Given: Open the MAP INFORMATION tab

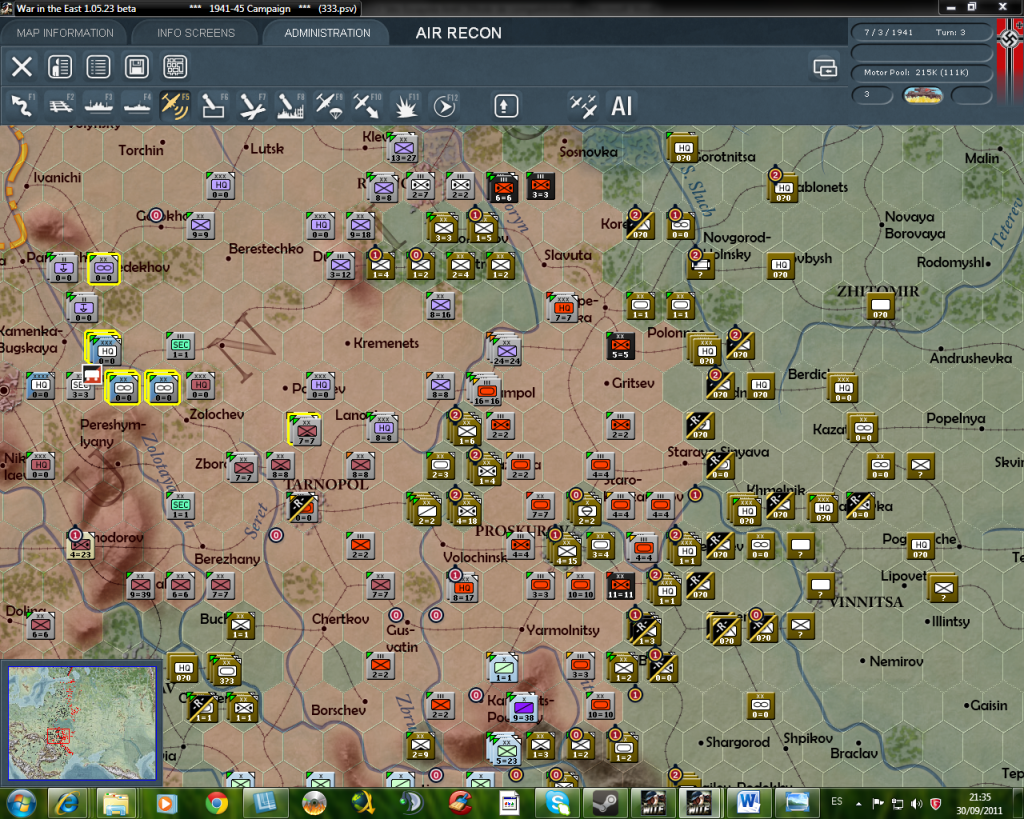Looking at the screenshot, I should tap(65, 33).
